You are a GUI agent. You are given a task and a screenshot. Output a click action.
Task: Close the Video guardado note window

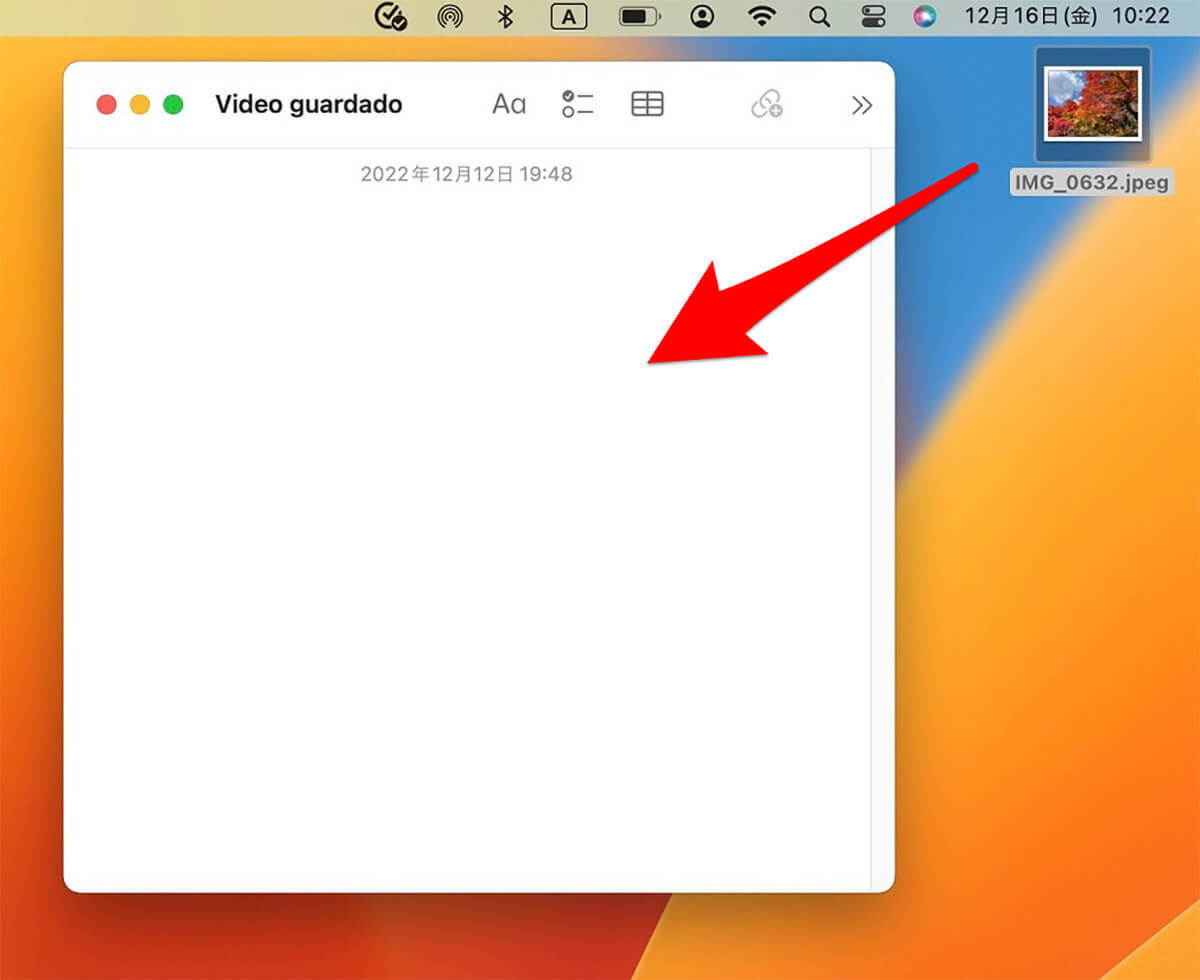point(106,104)
